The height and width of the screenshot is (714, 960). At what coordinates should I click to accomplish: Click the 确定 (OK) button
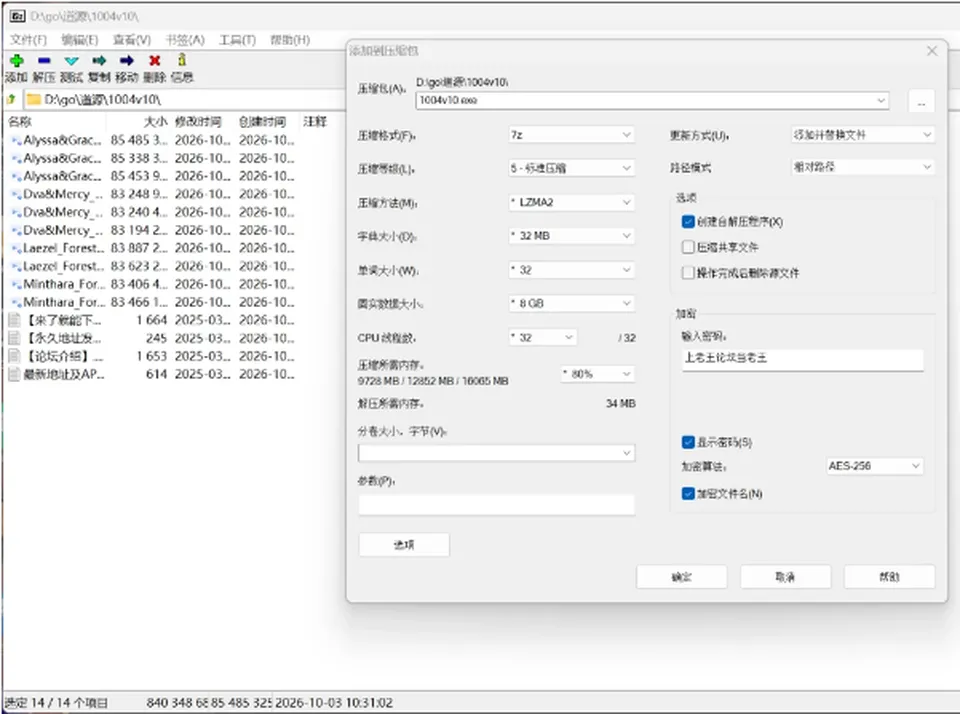pos(681,577)
